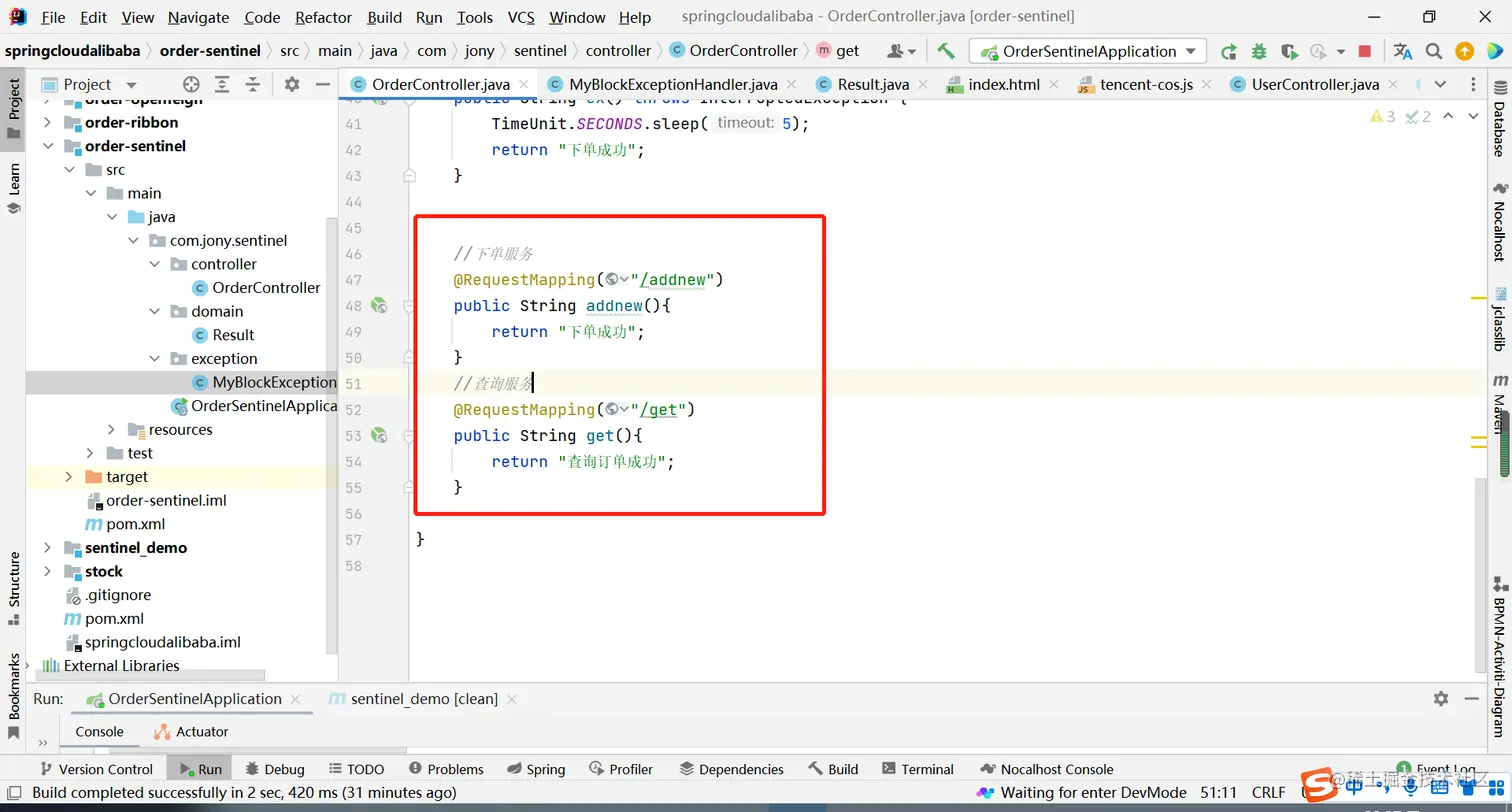
Task: Open the Bookmarks tool window
Action: [14, 696]
